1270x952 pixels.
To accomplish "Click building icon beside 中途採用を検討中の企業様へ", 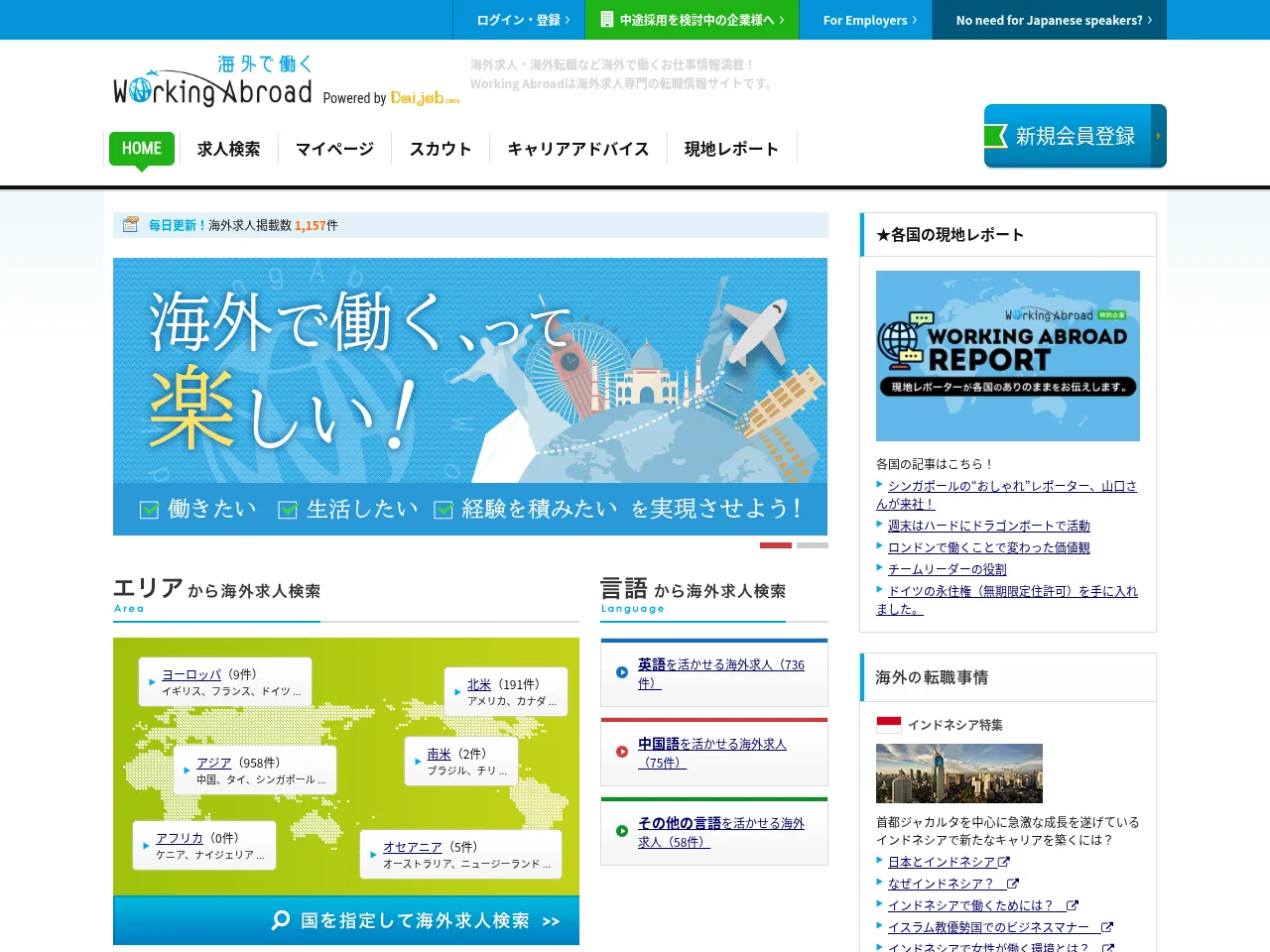I will (607, 19).
